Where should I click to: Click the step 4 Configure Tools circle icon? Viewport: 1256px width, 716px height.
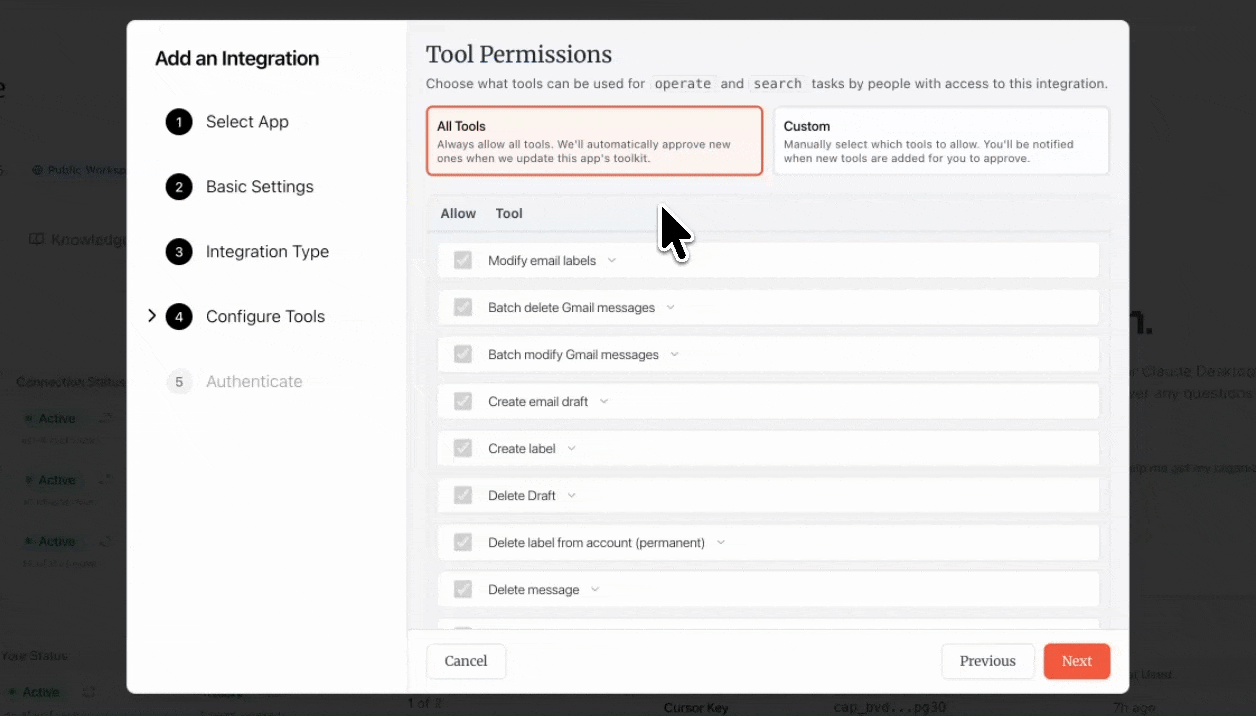pyautogui.click(x=179, y=317)
